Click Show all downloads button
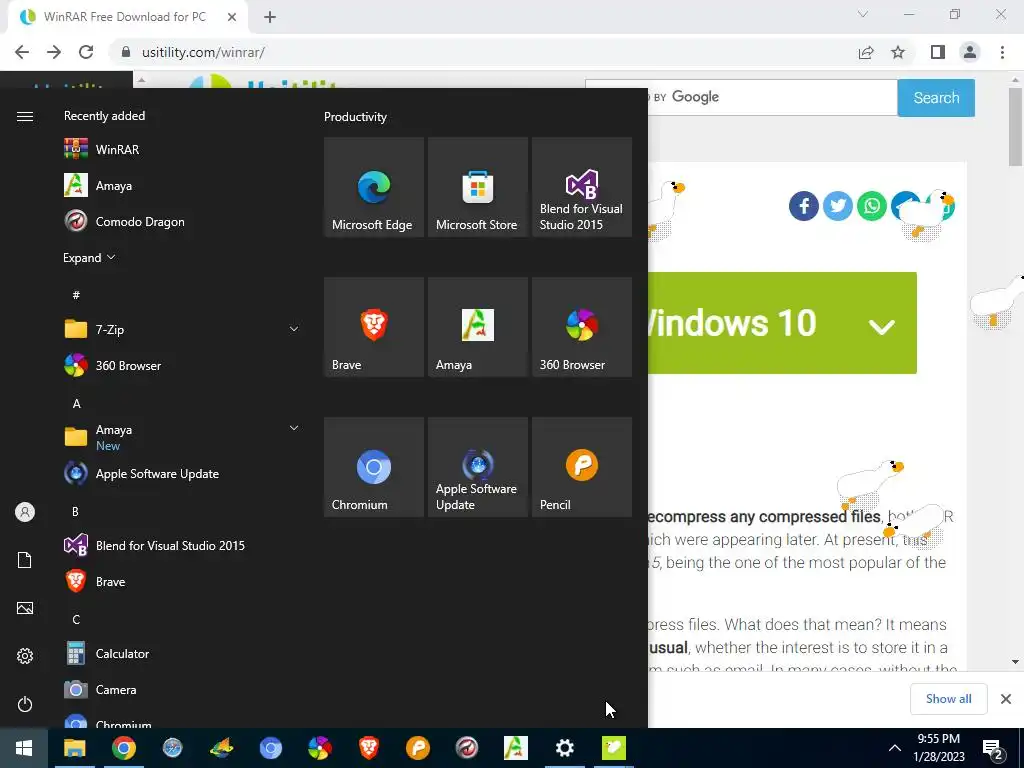This screenshot has width=1024, height=768. 948,699
